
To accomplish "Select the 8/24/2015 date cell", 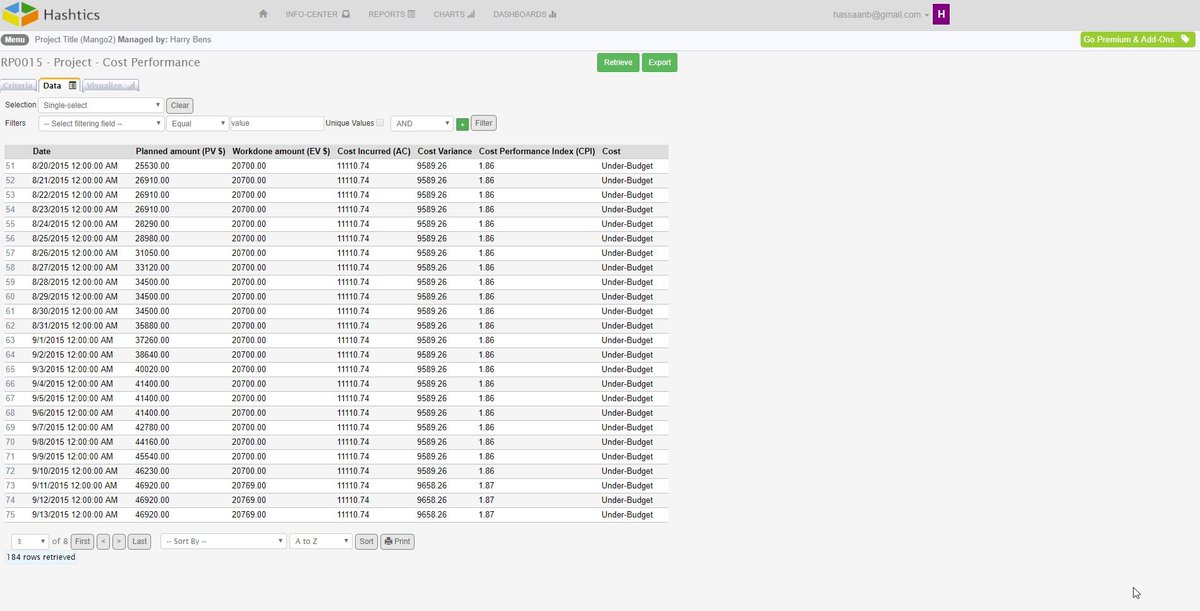I will [75, 224].
